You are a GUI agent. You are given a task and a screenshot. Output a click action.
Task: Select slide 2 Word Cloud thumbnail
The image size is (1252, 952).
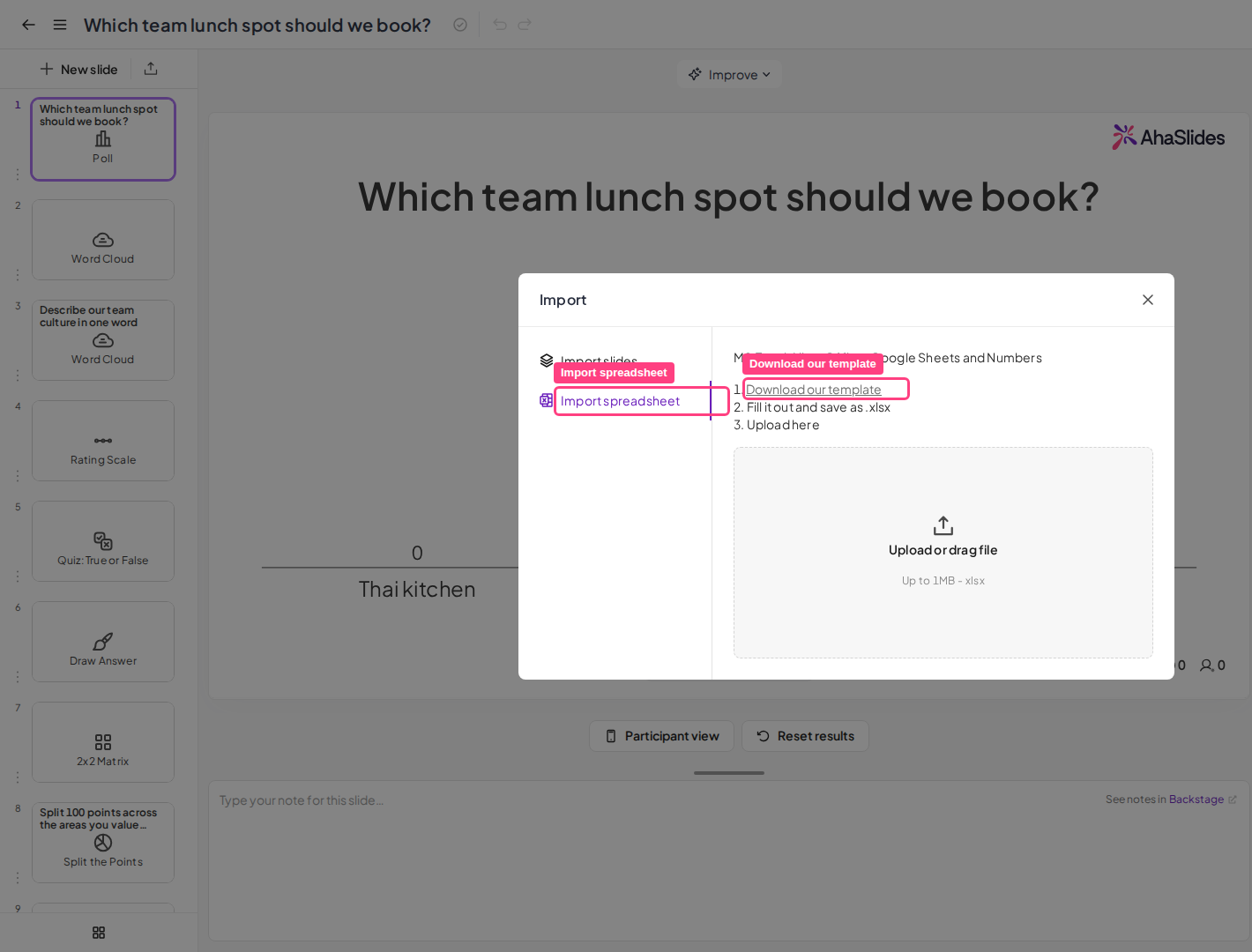103,240
